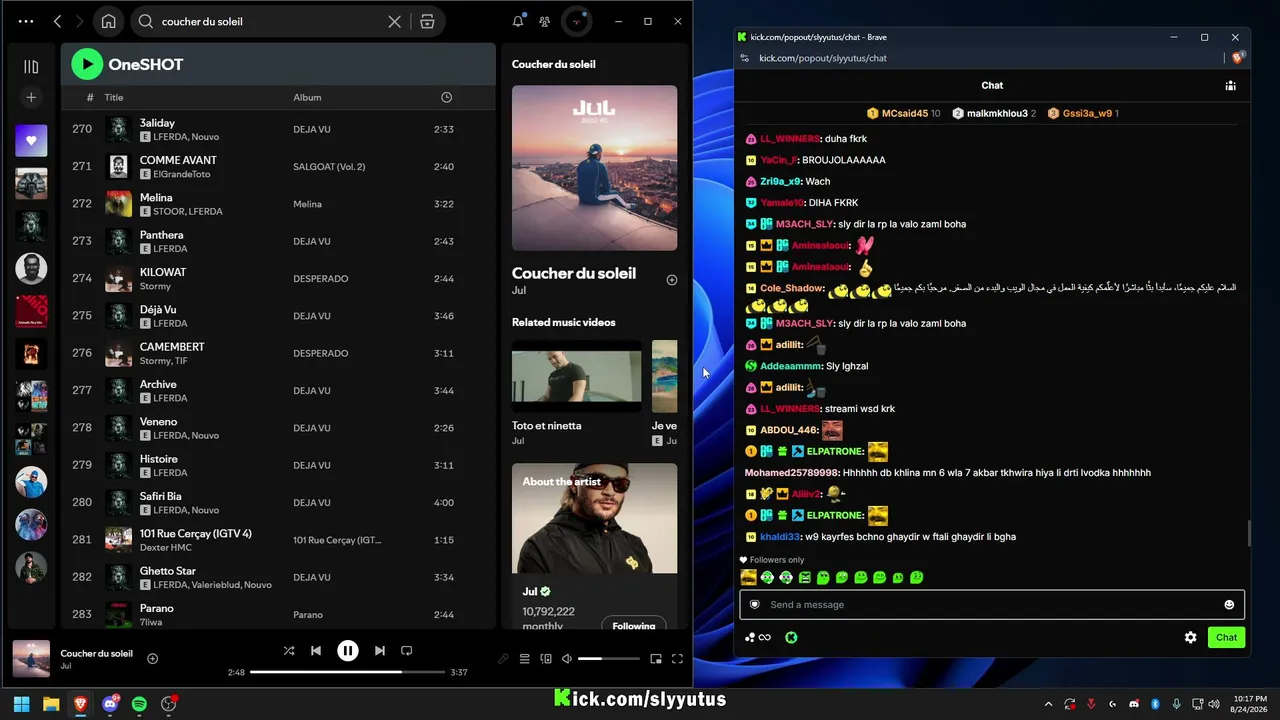This screenshot has height=720, width=1280.
Task: Open Spotify What's New notifications bell
Action: point(518,21)
